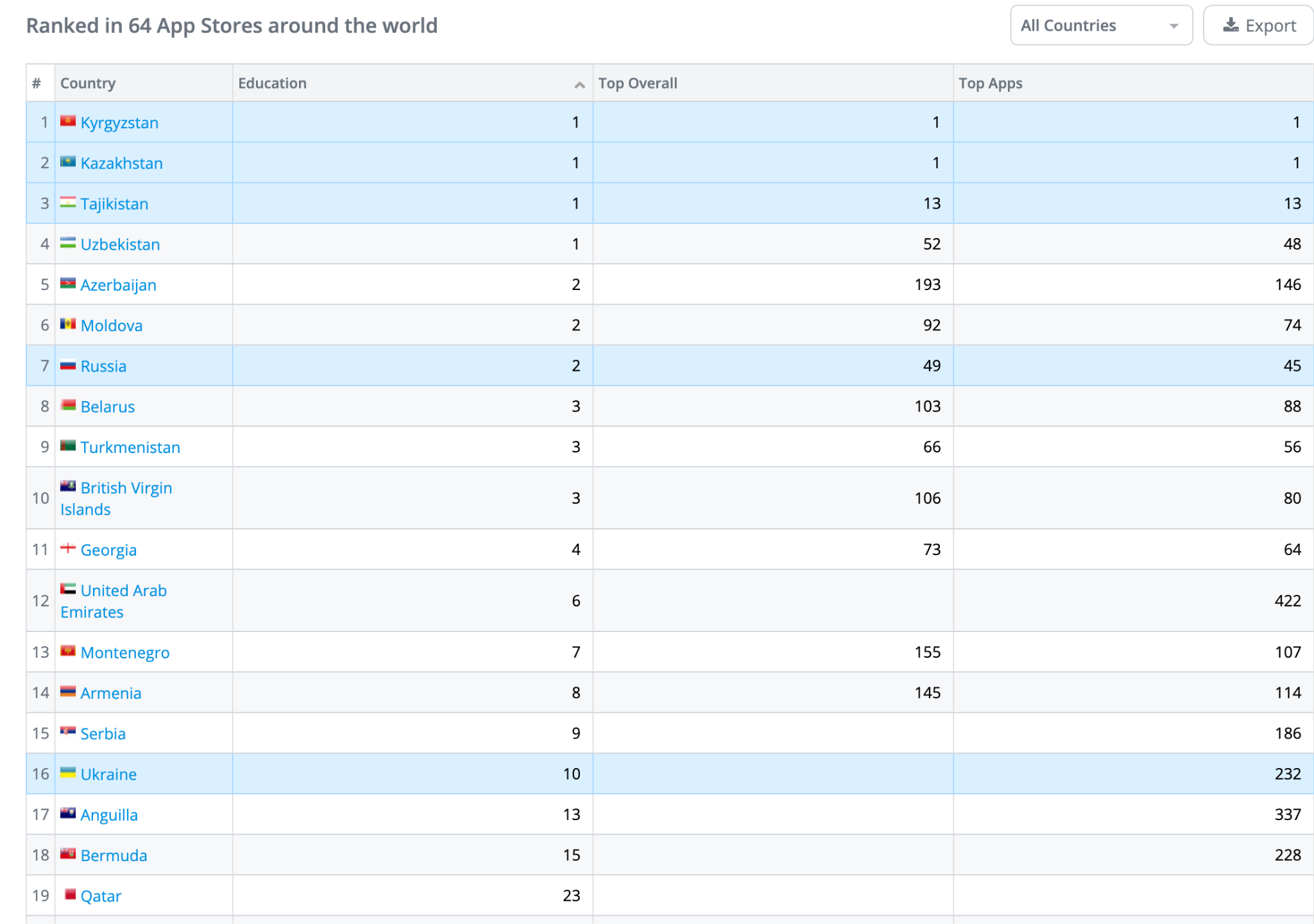Screen dimensions: 1314x924
Task: Click the Export button
Action: [x=1259, y=26]
